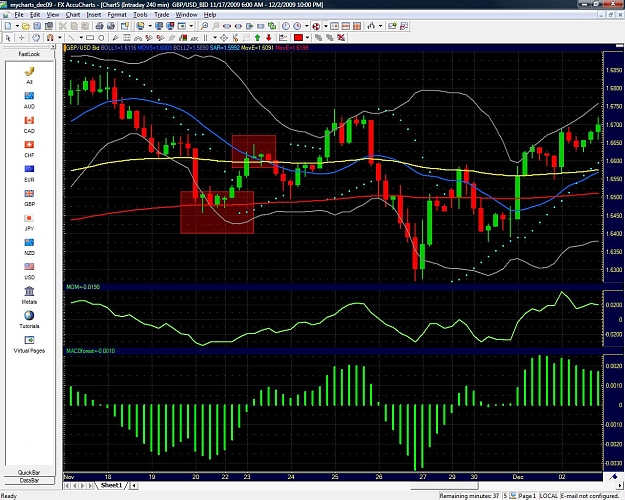Viewport: 625px width, 500px height.
Task: Expand the dropdown beside red-white circular icon
Action: (x=325, y=26)
